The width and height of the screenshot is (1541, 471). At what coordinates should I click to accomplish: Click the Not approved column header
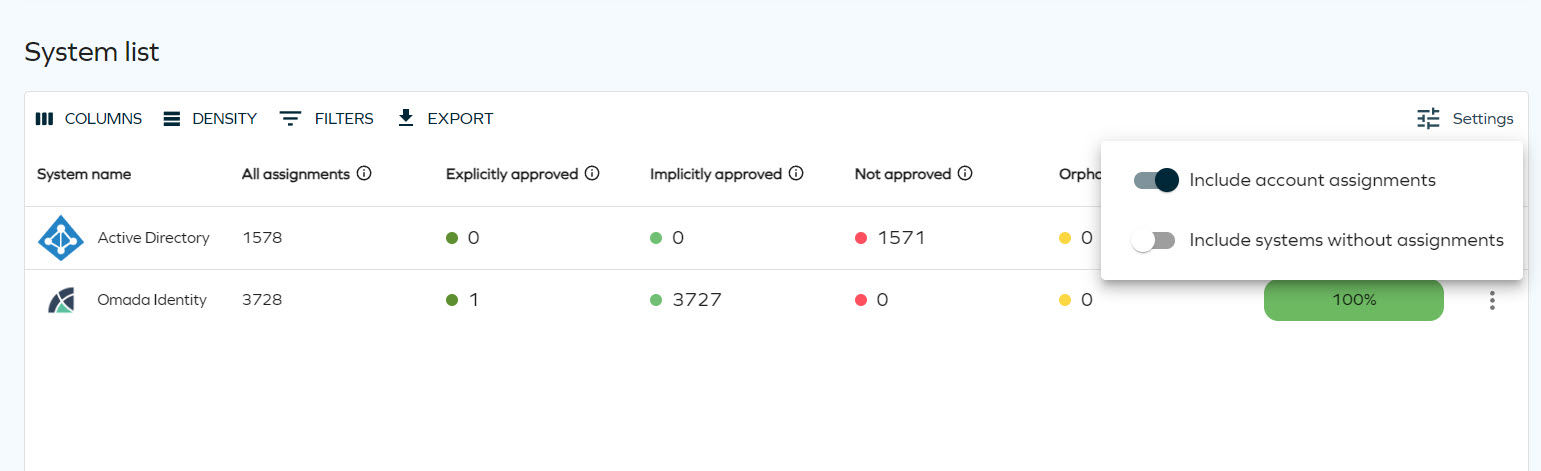(x=902, y=174)
